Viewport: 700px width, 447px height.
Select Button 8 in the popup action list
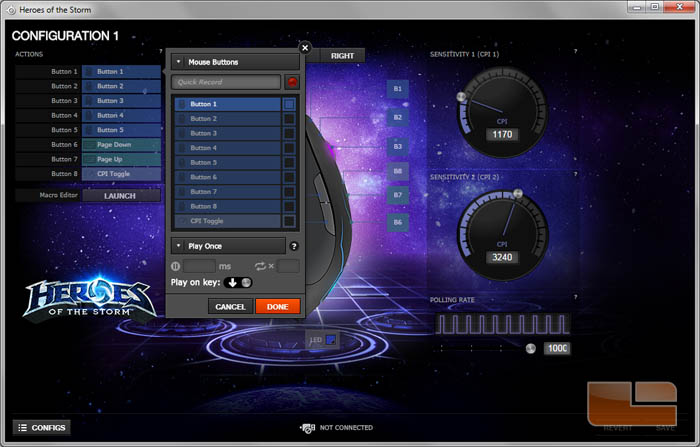click(x=227, y=206)
